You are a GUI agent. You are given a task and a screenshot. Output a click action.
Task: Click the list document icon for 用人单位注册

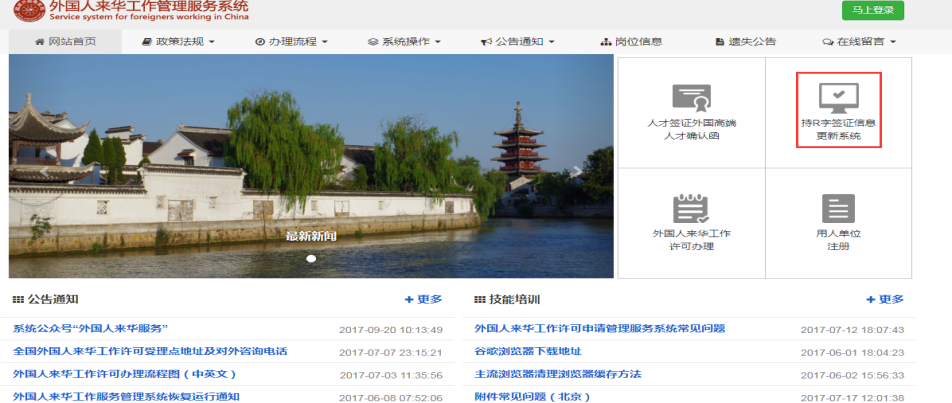(838, 208)
